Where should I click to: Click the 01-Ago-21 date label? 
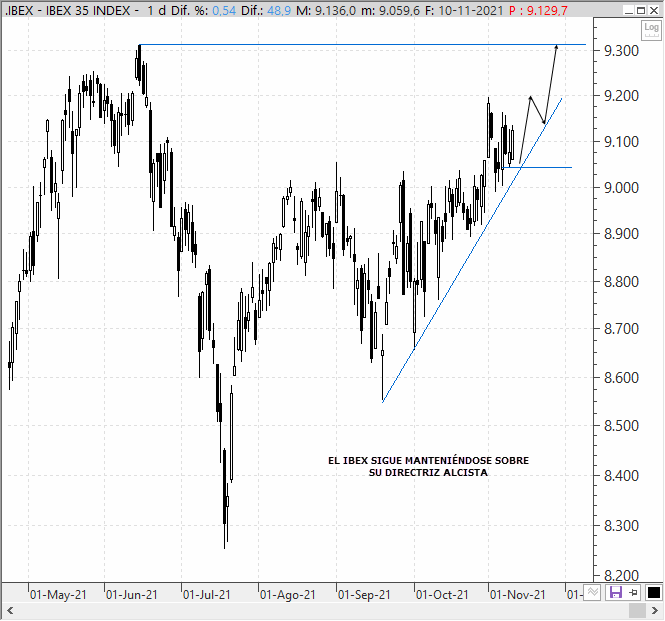click(x=288, y=595)
